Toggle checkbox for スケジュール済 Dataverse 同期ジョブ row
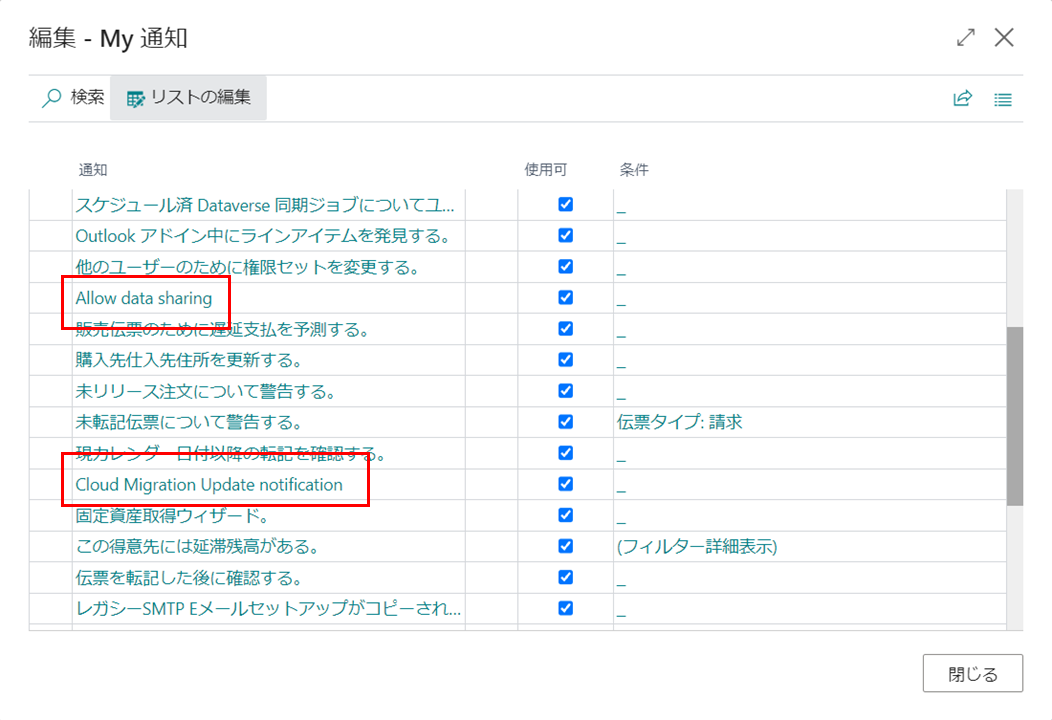 tap(566, 205)
